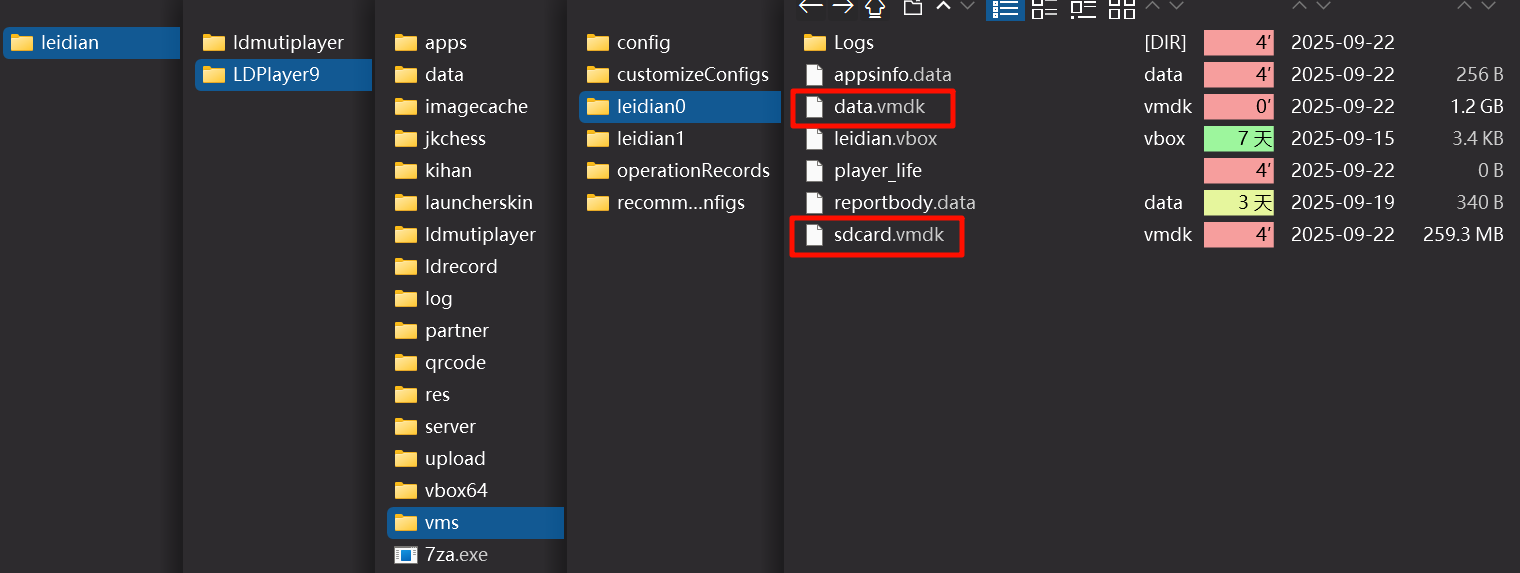Click the back navigation arrow
This screenshot has height=573, width=1520.
pos(810,7)
